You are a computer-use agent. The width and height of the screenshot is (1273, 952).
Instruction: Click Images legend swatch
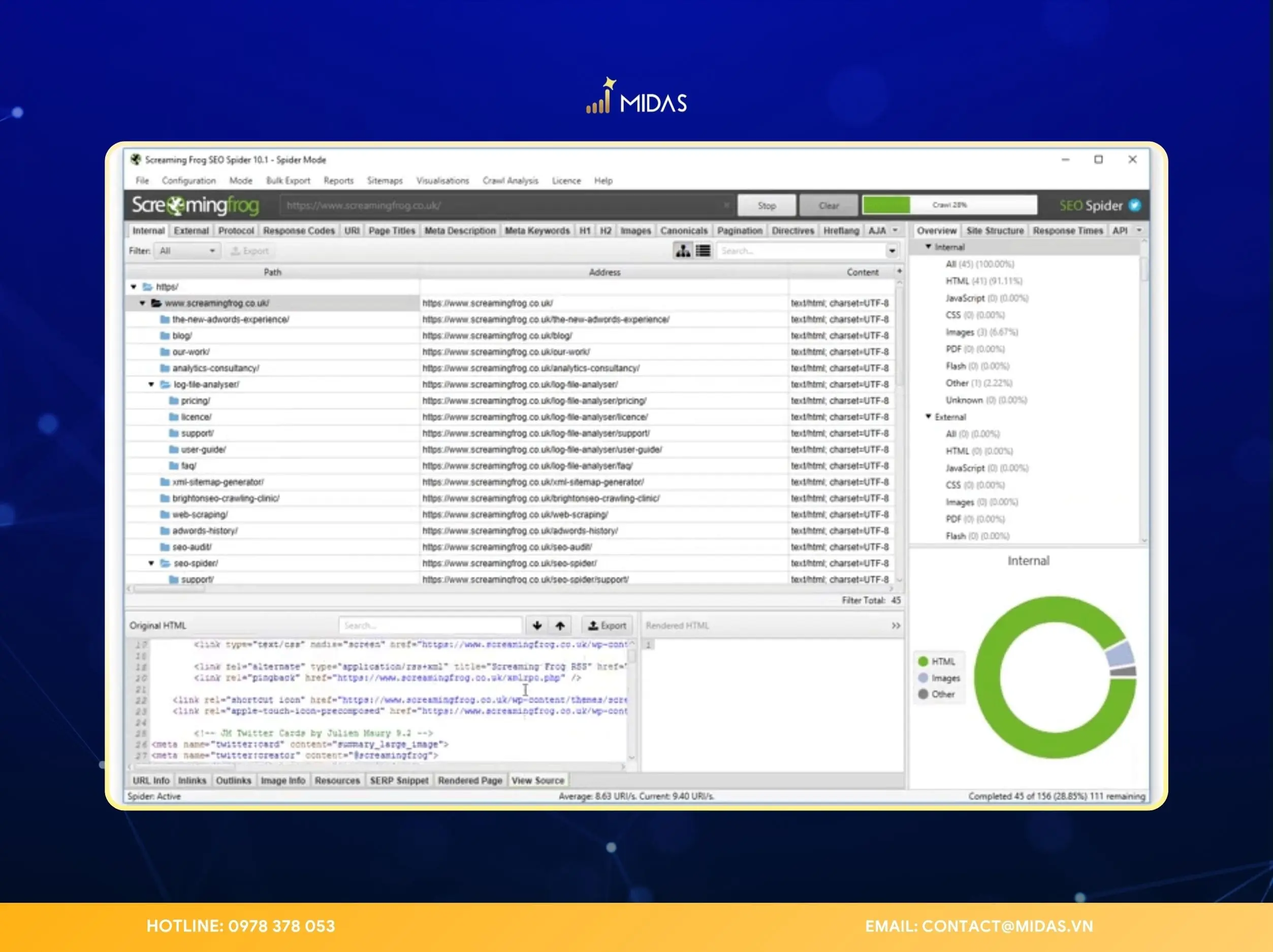point(923,678)
